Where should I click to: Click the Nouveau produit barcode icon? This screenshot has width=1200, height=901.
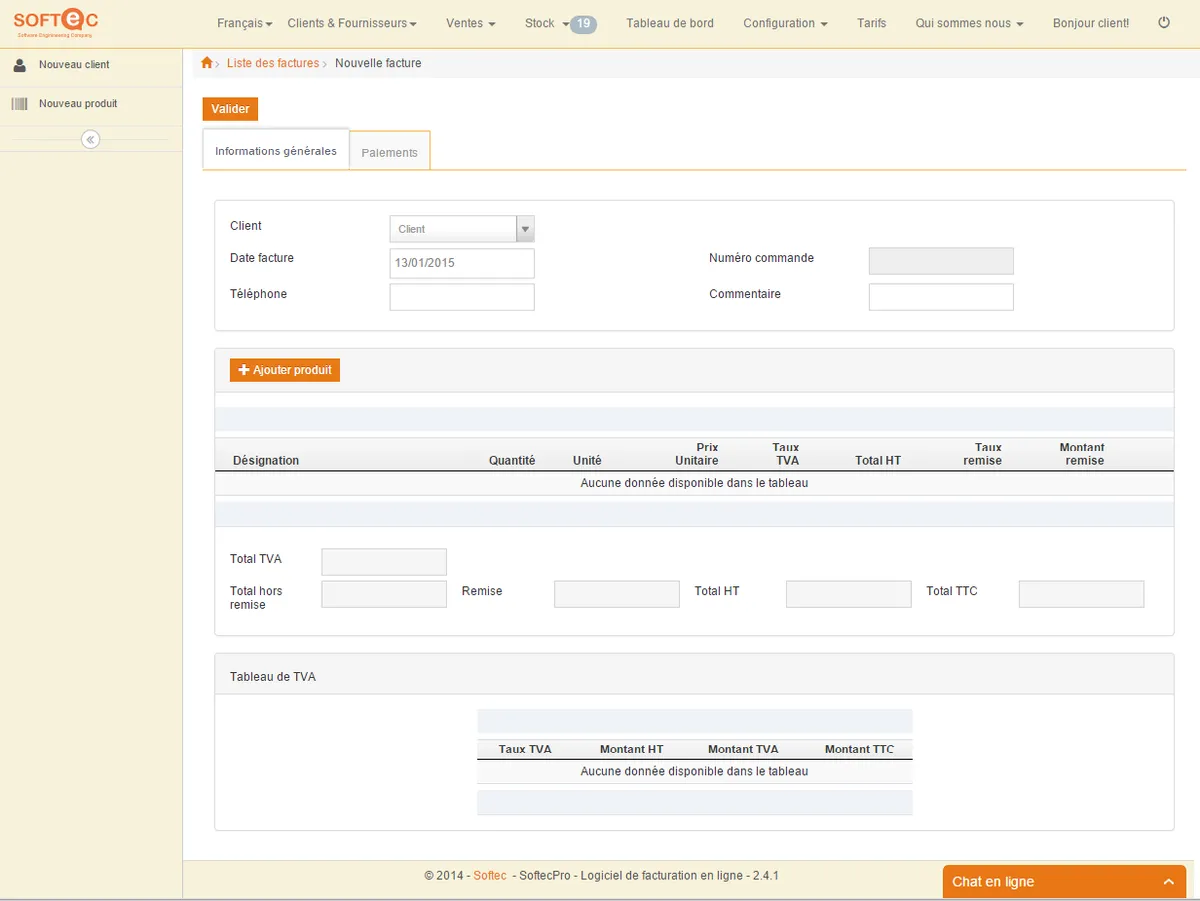click(x=19, y=104)
